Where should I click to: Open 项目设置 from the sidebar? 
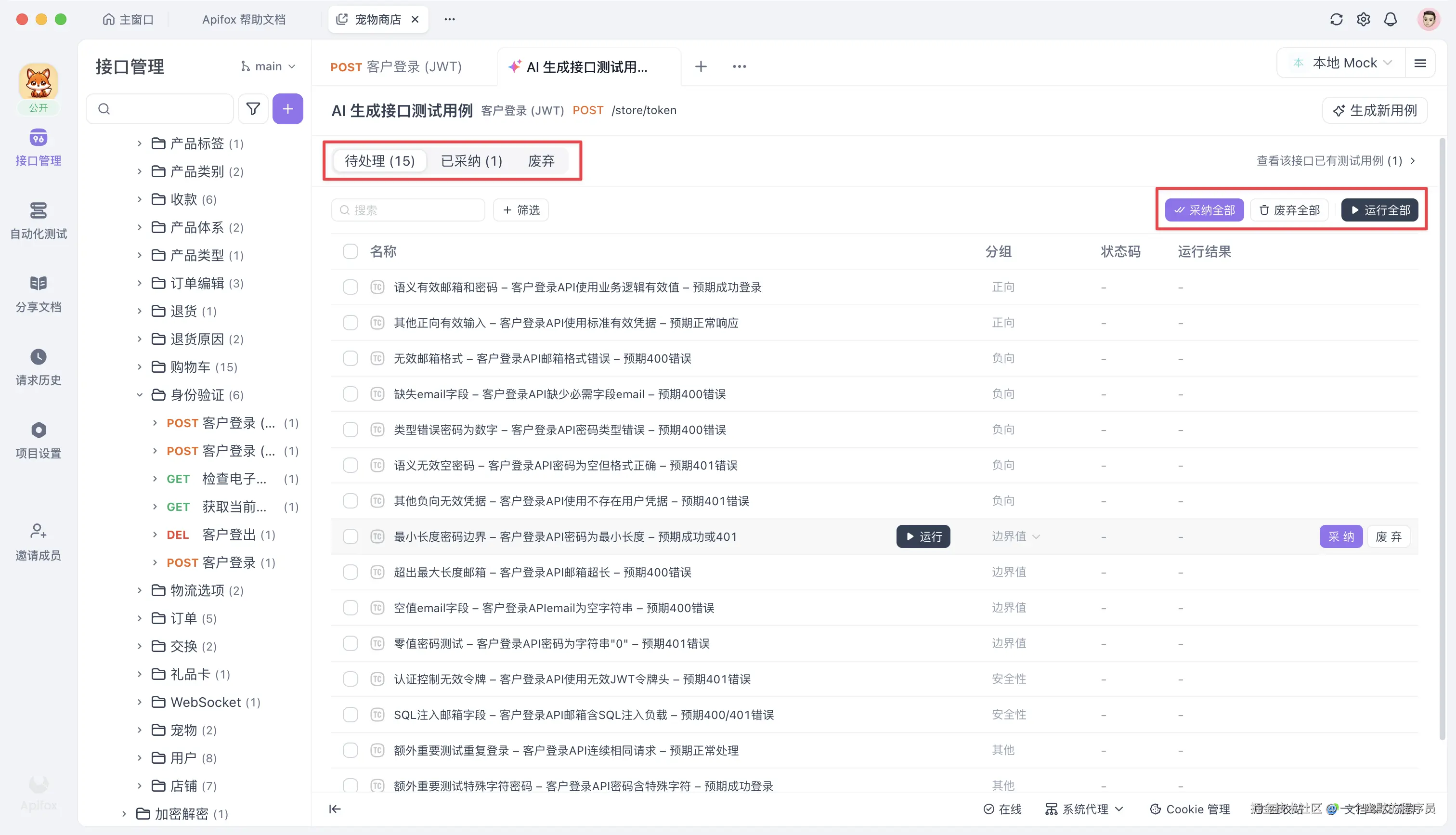point(38,441)
